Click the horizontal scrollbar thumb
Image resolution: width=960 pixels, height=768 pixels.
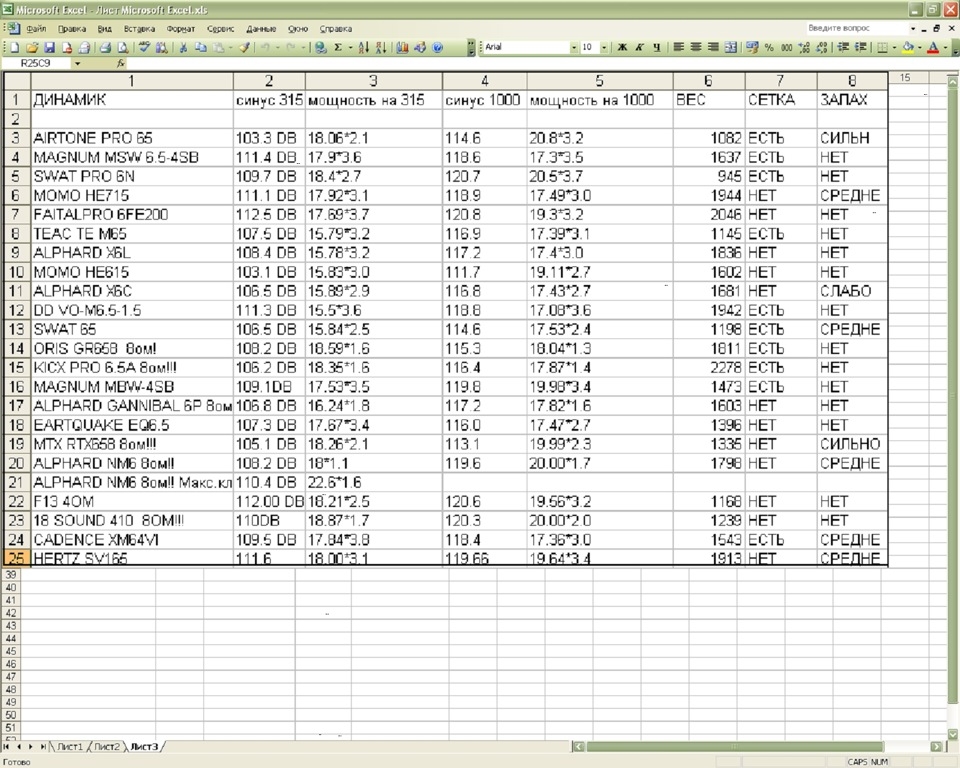point(735,747)
